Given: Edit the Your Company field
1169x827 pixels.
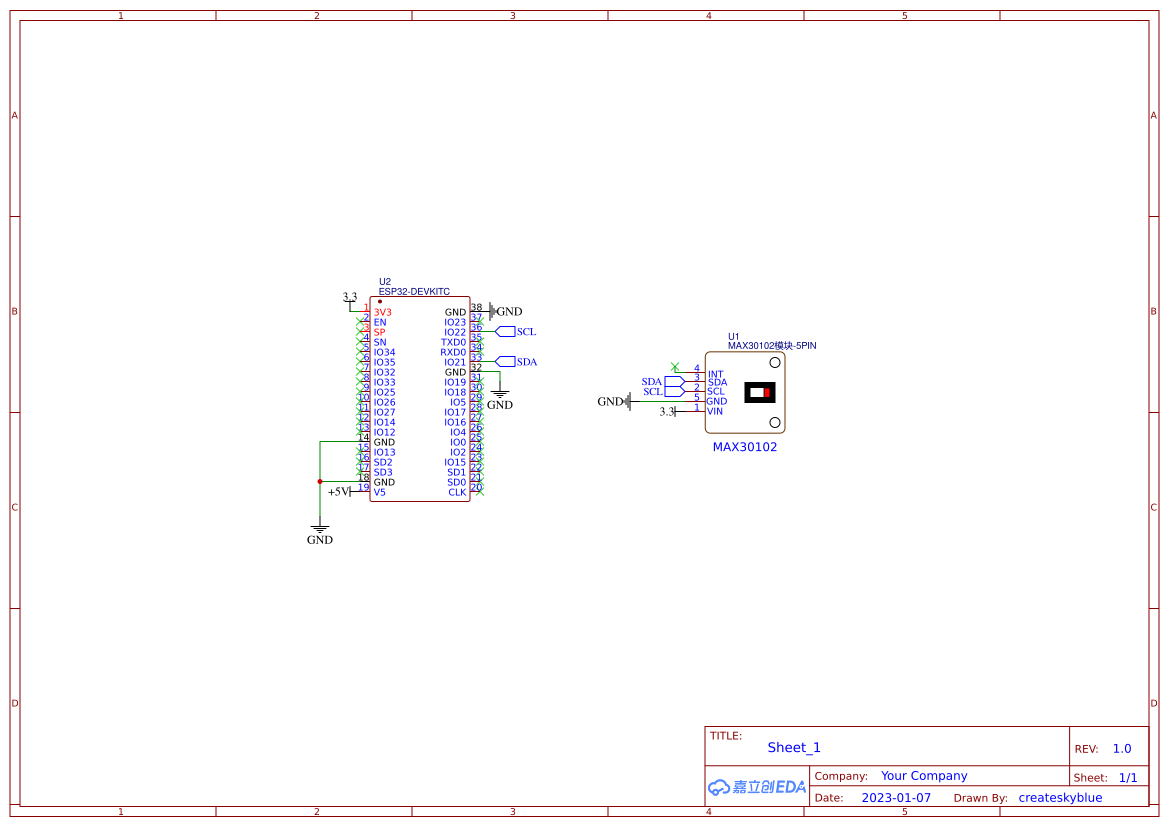Looking at the screenshot, I should pos(924,776).
